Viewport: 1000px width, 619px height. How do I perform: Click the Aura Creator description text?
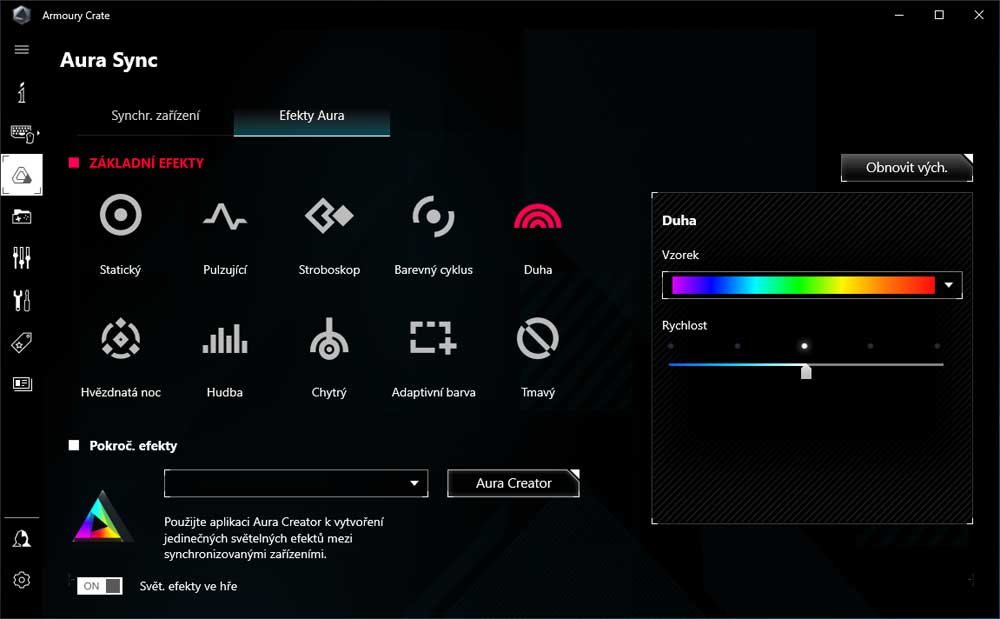(274, 538)
